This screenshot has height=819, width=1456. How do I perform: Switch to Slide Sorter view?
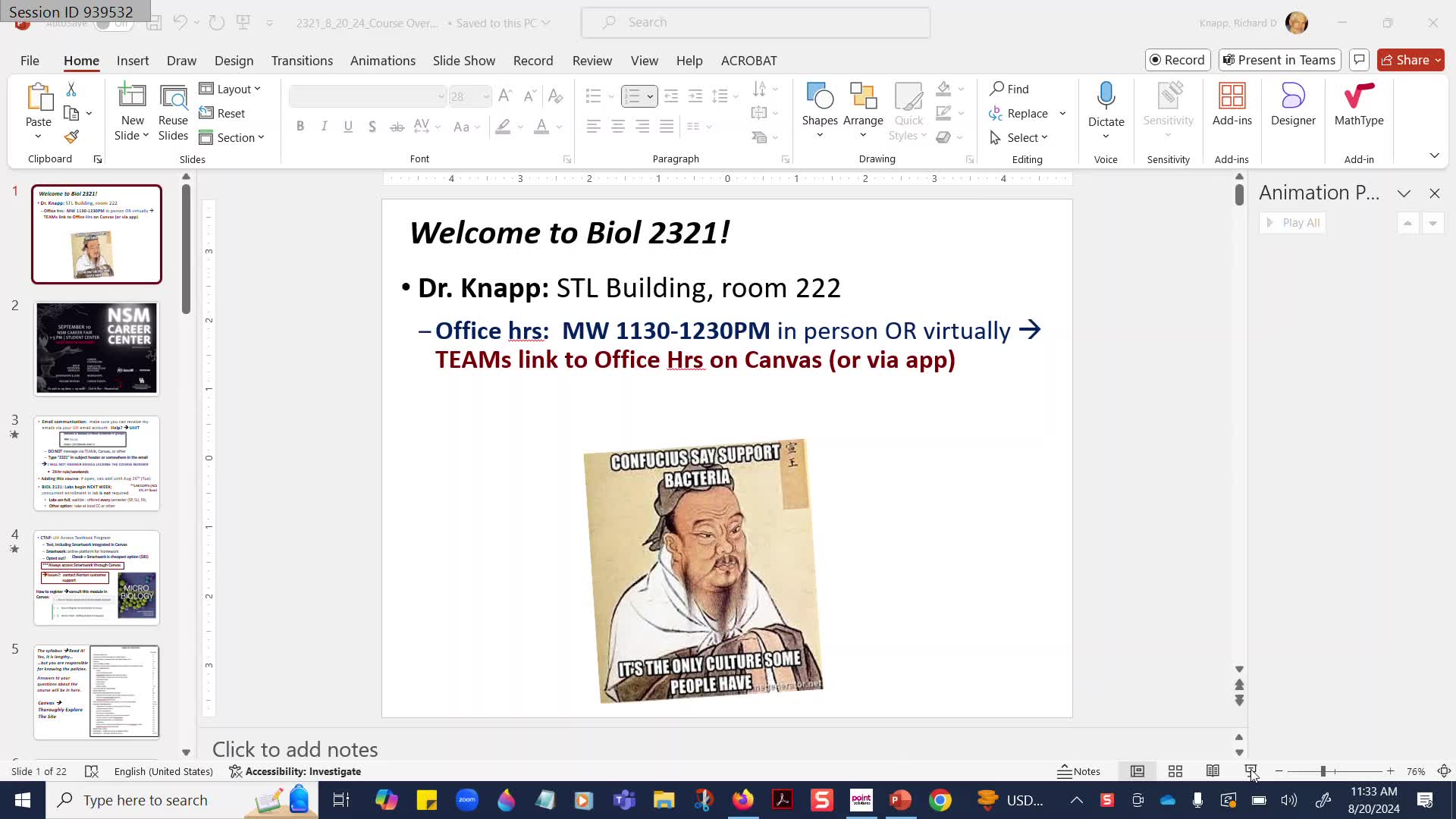(x=1175, y=771)
